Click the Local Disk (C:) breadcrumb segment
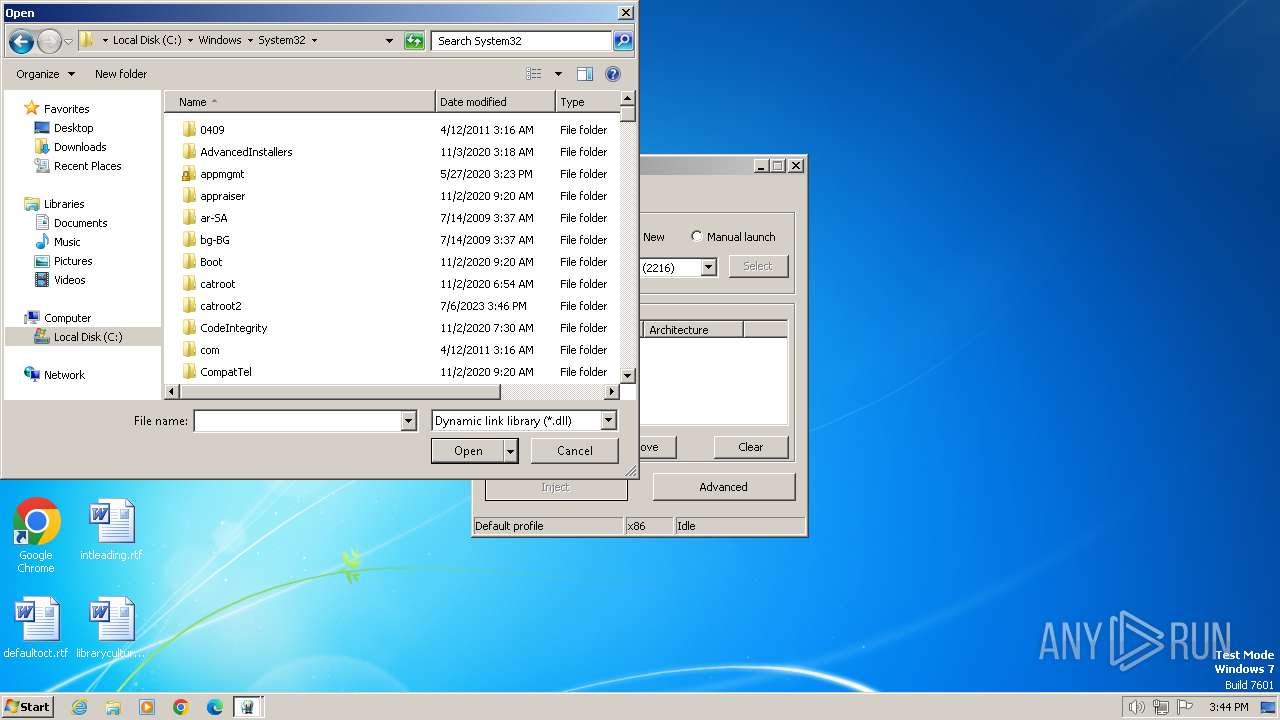The width and height of the screenshot is (1280, 720). [146, 41]
